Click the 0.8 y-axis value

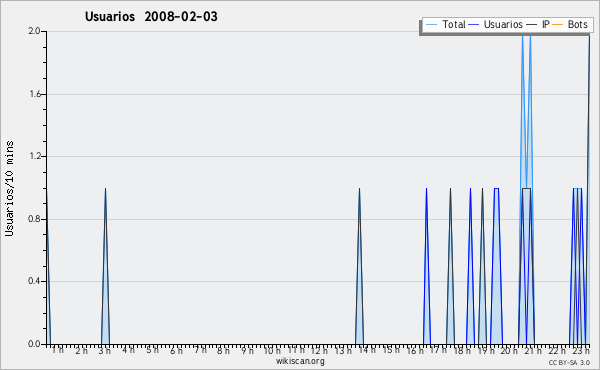(x=34, y=219)
